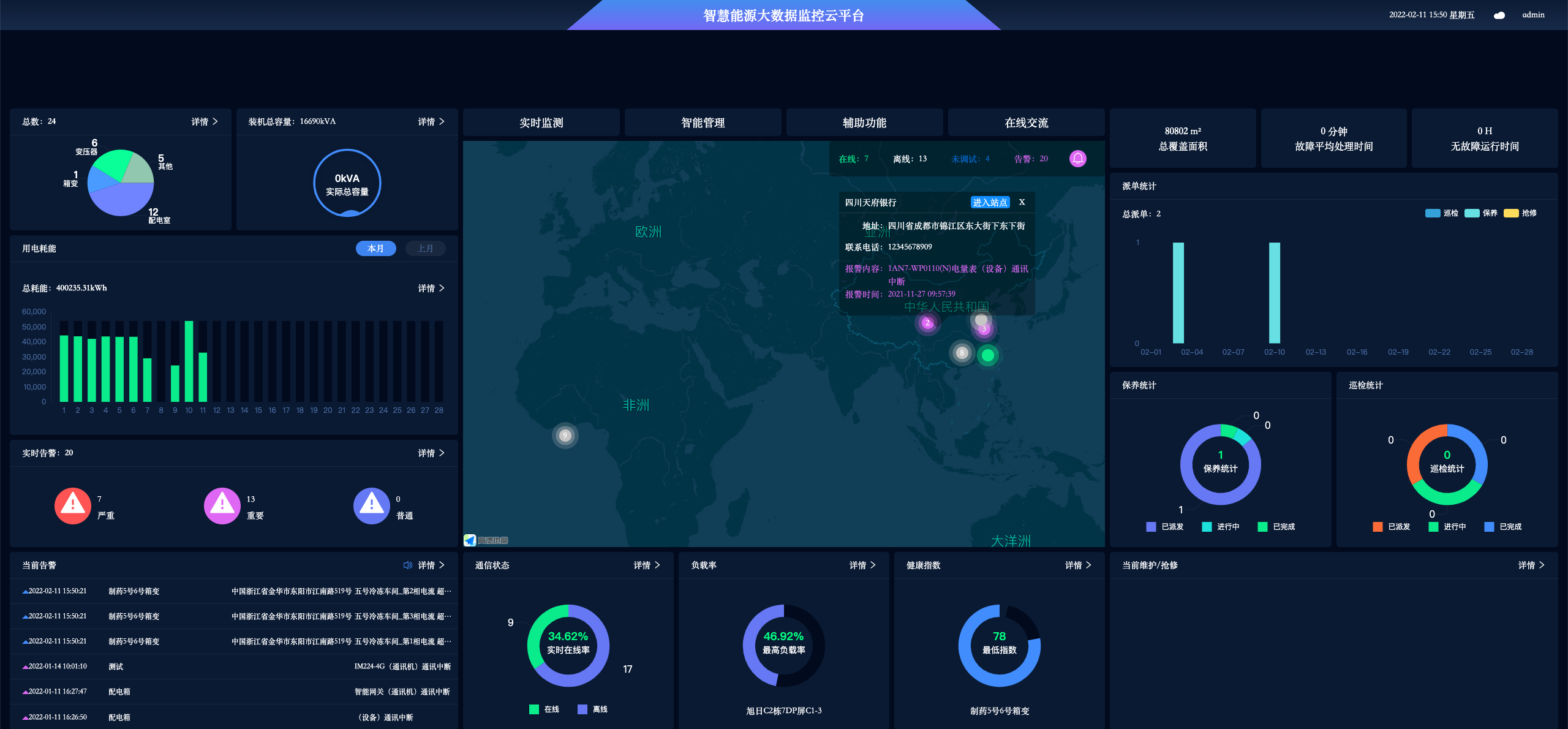Switch energy chart to 上月

click(x=425, y=248)
